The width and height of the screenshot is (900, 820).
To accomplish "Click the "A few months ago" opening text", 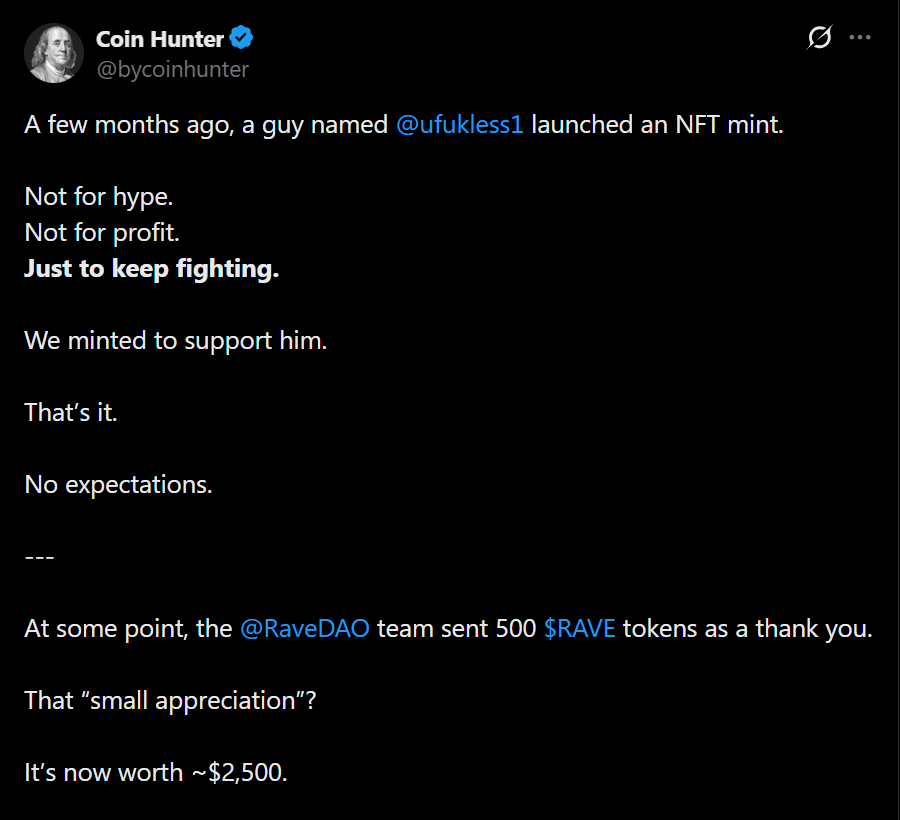I will [128, 126].
